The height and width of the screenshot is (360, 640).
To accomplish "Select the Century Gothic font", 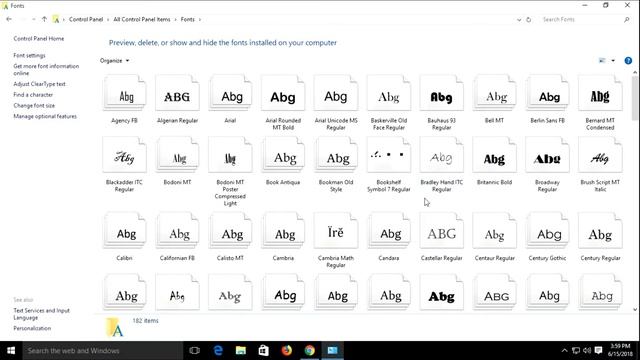I will pos(547,231).
